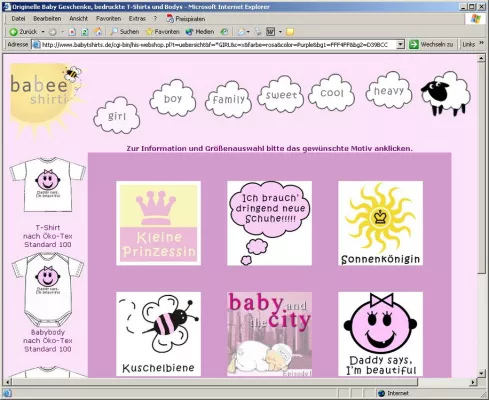Open the Ansicht menu

point(79,19)
